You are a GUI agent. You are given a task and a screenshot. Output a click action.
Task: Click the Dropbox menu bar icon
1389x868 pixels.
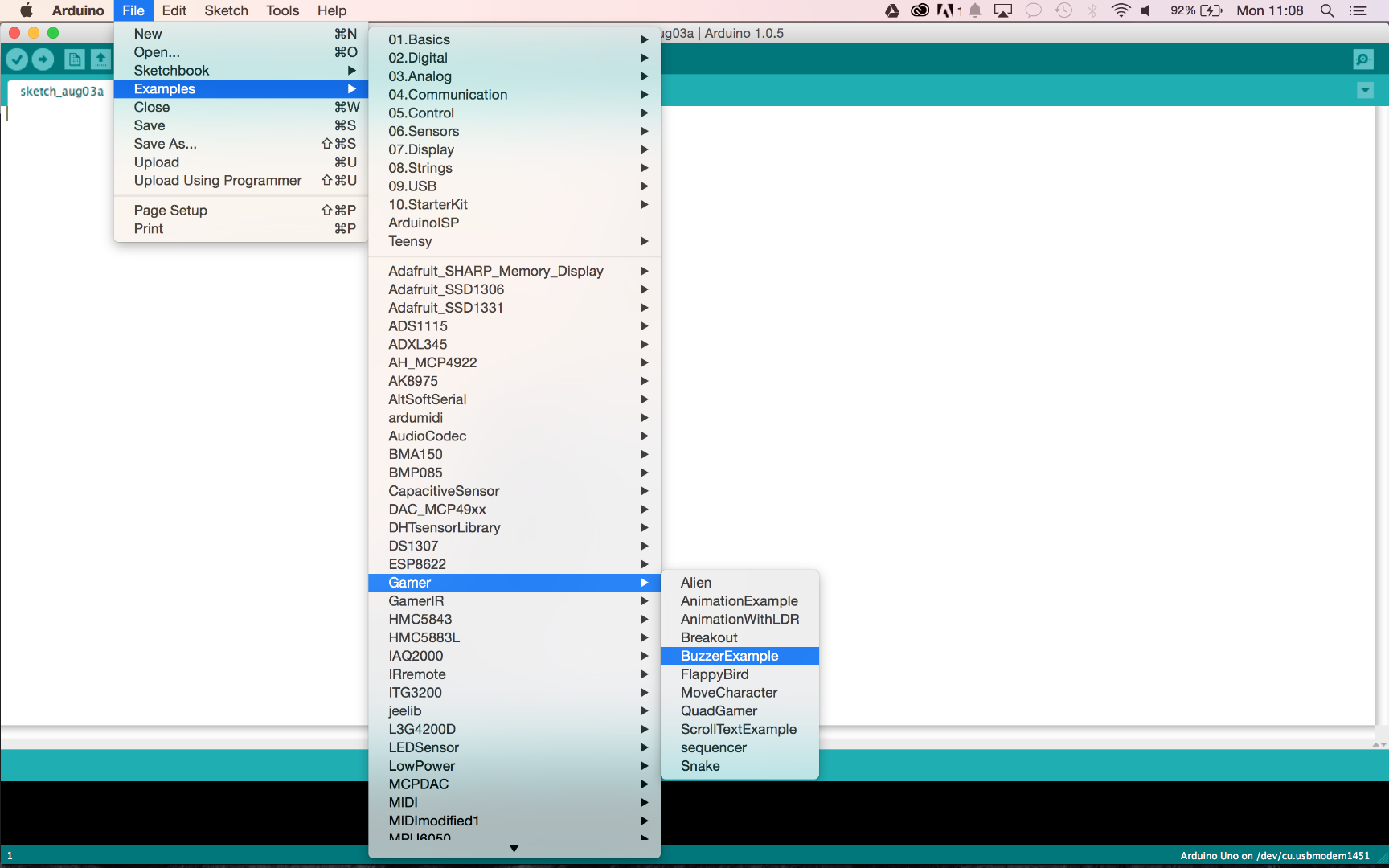(x=892, y=10)
